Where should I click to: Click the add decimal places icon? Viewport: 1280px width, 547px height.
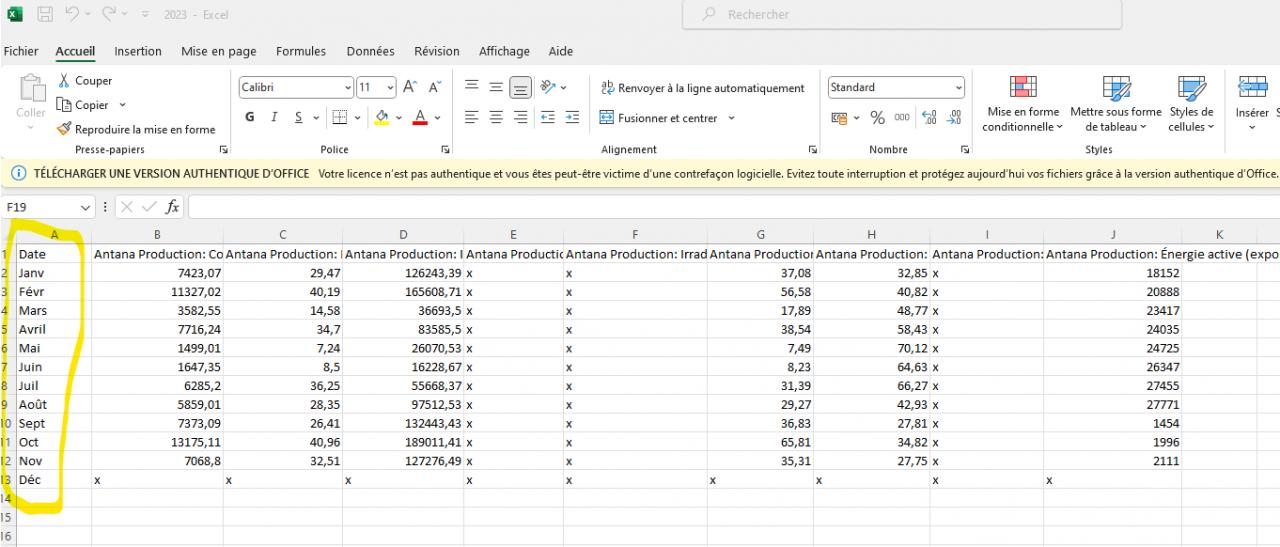927,118
